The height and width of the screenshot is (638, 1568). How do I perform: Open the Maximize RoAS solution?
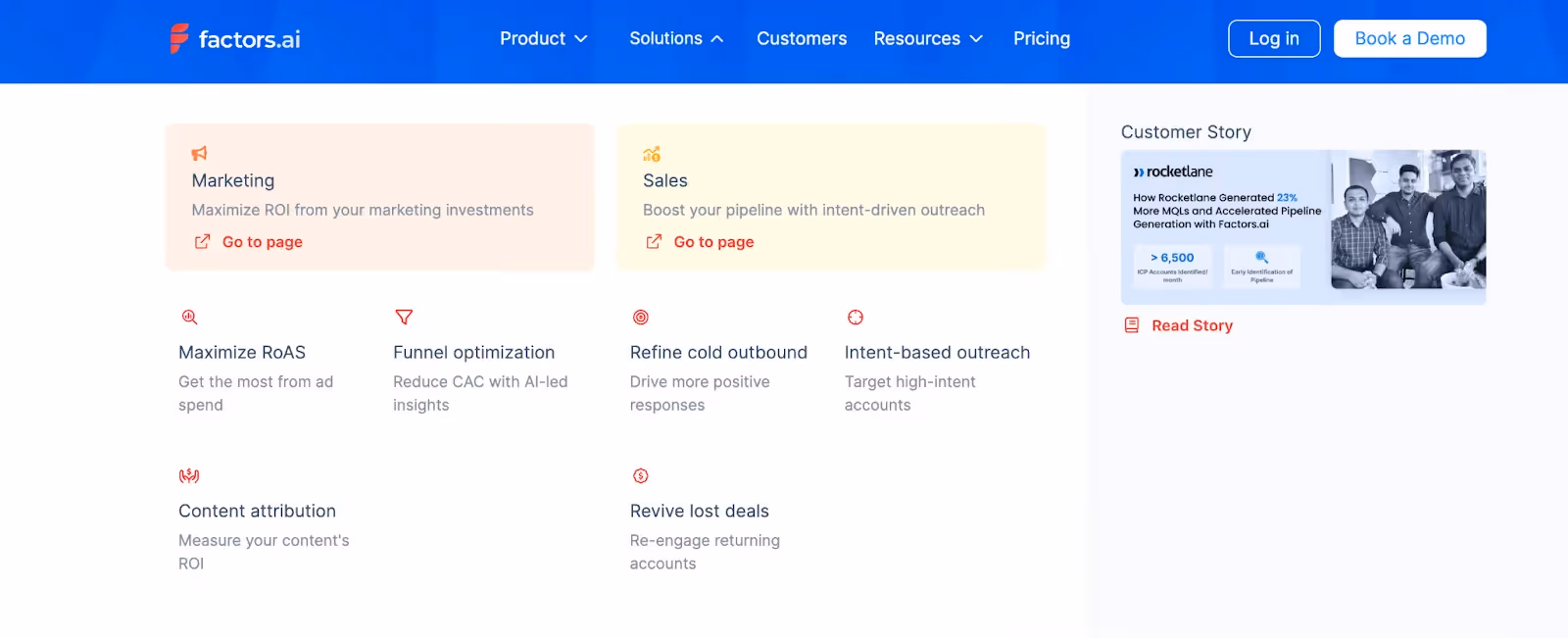point(242,353)
